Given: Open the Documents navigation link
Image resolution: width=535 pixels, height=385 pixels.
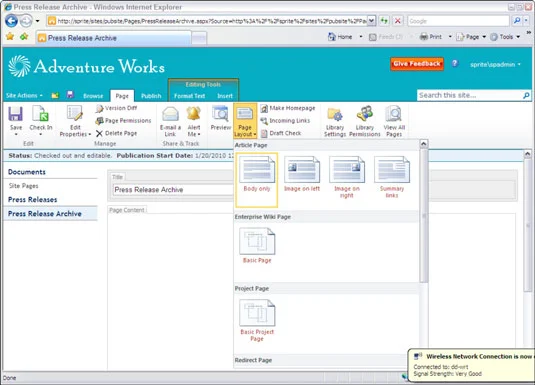Looking at the screenshot, I should pyautogui.click(x=27, y=172).
